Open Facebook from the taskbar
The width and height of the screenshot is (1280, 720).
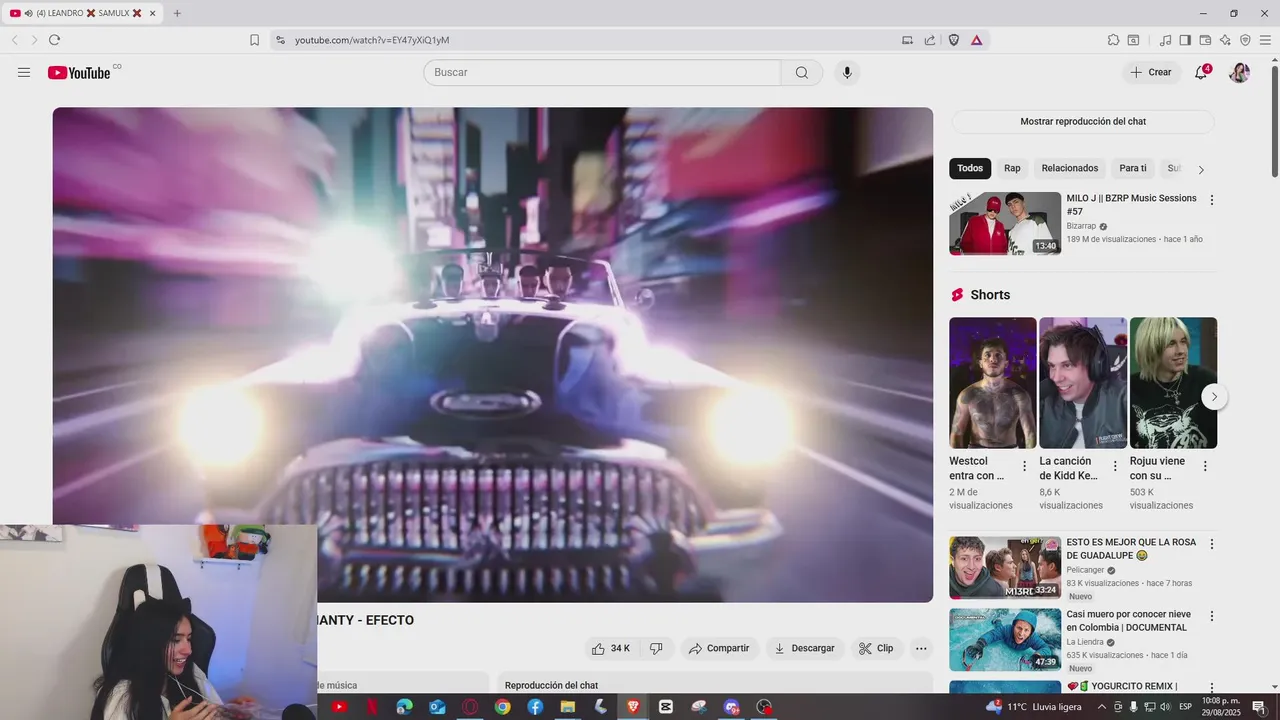pyautogui.click(x=535, y=707)
